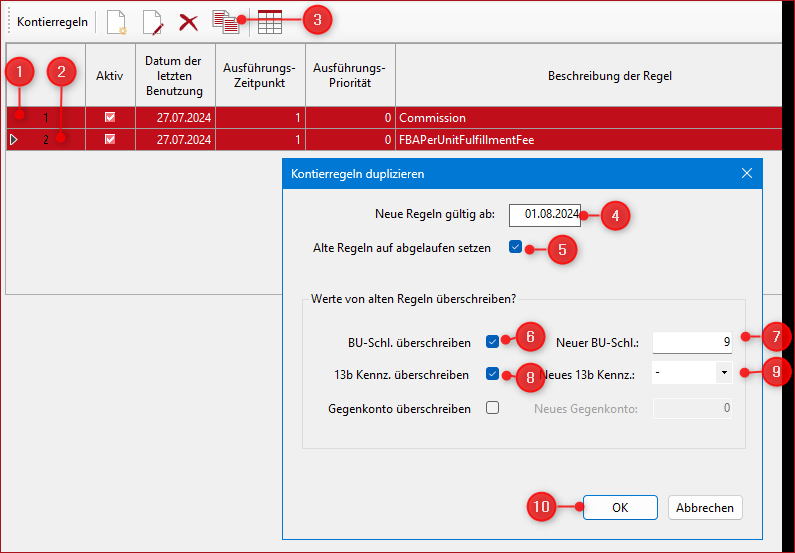Close the Kontierregeln duplizieren dialog
Image resolution: width=795 pixels, height=553 pixels.
tap(746, 173)
